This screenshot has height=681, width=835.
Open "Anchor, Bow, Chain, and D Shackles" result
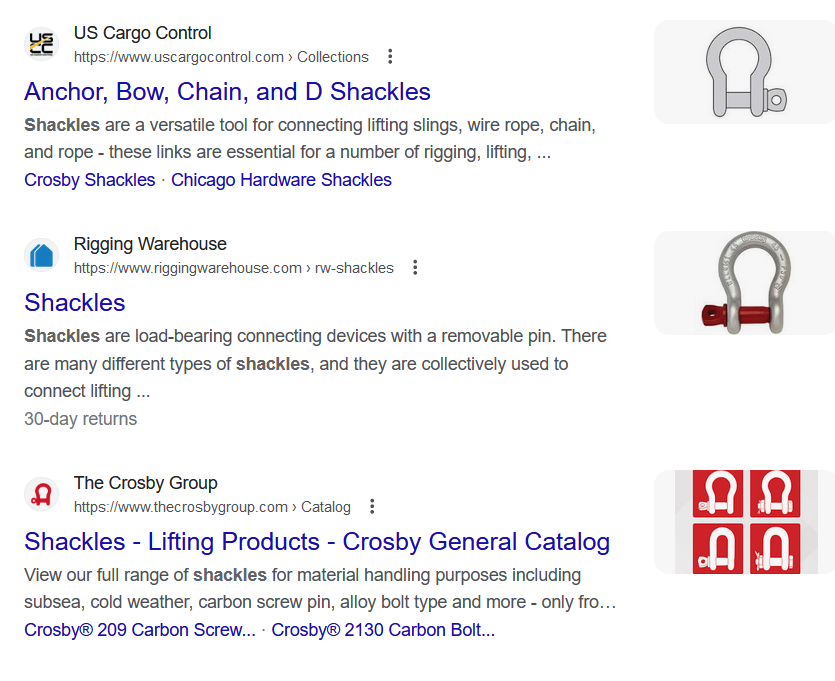point(227,92)
